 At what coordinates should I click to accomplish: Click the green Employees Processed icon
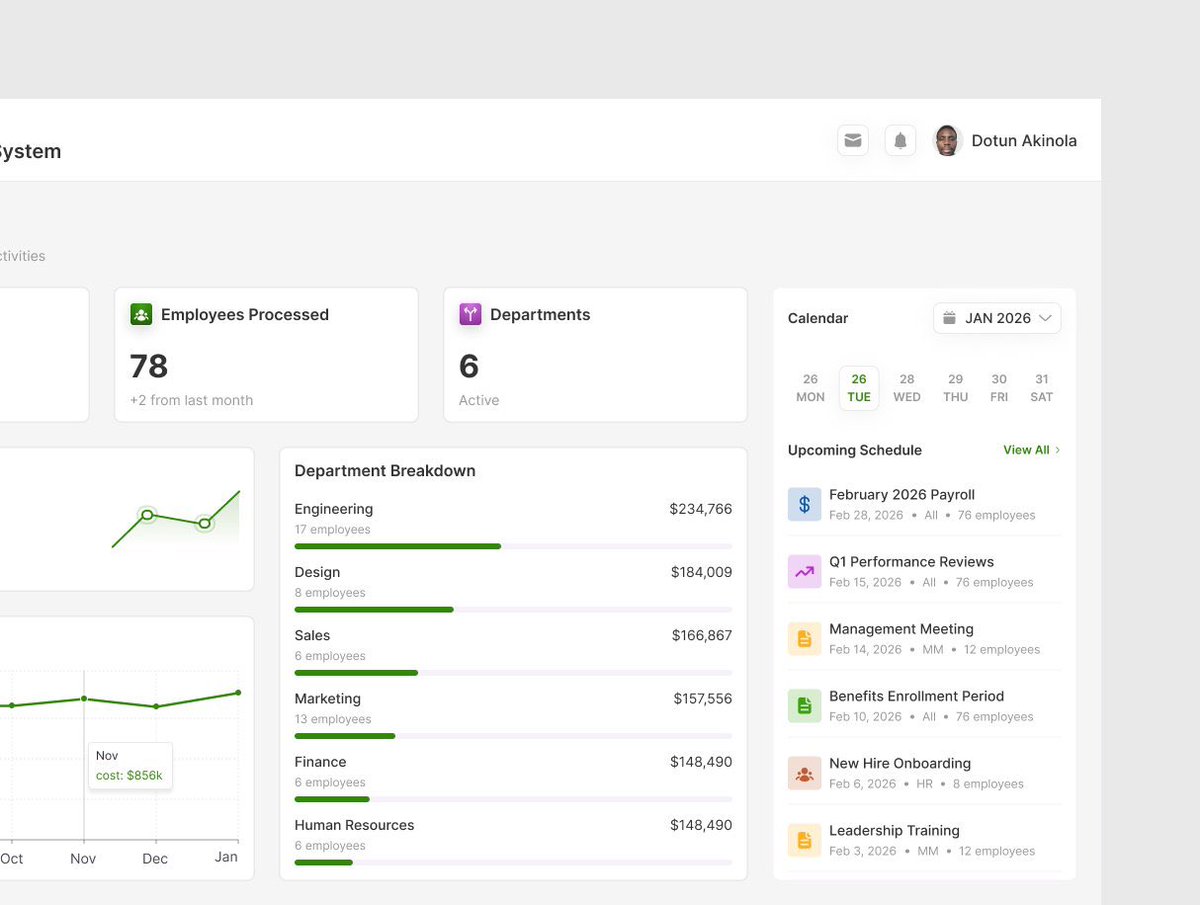[x=141, y=314]
